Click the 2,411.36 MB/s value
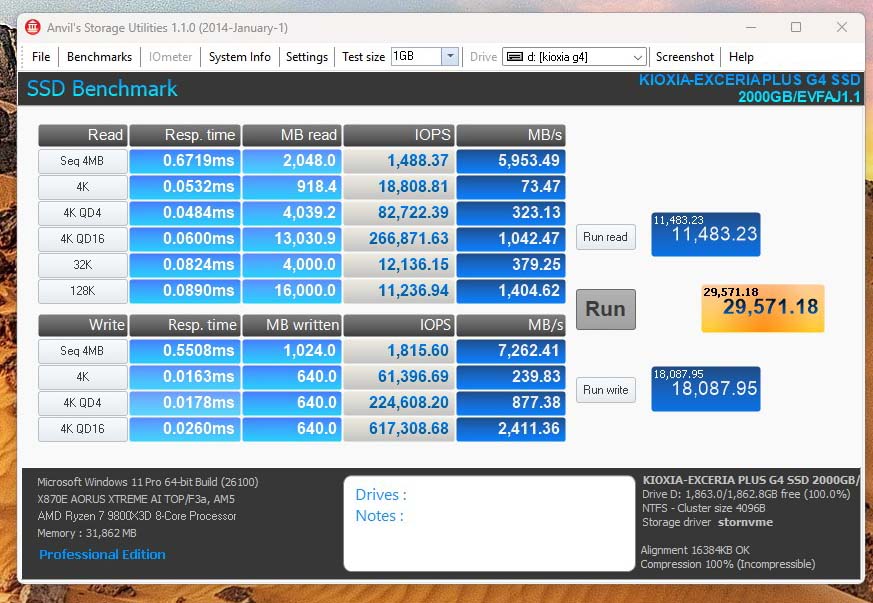Screen dimensions: 873x603 point(511,429)
